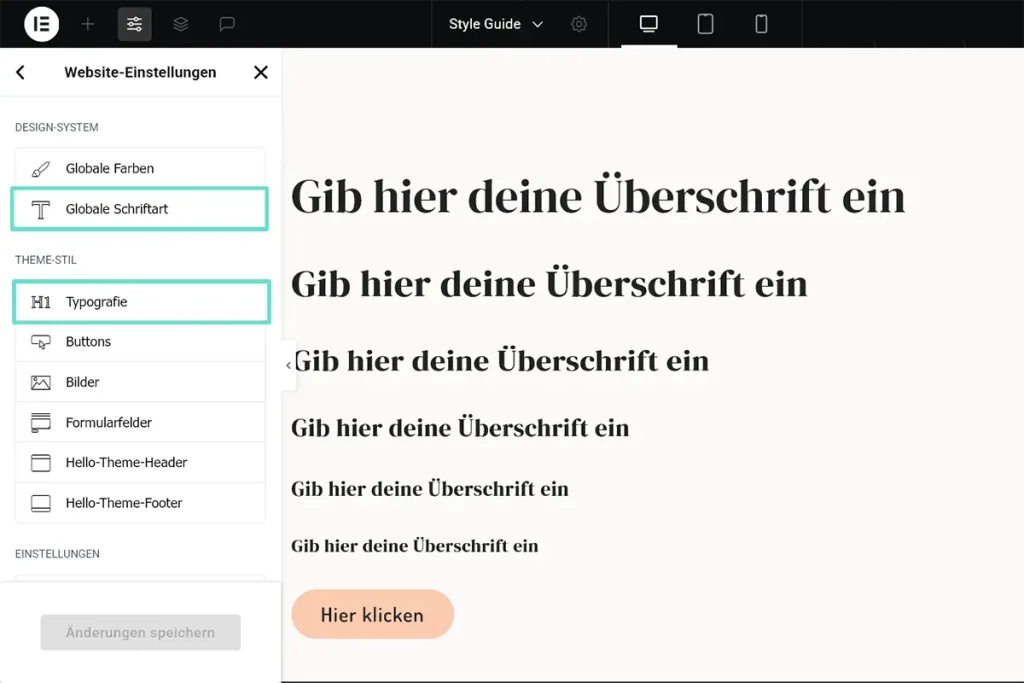Activate desktop preview mode

pos(648,23)
